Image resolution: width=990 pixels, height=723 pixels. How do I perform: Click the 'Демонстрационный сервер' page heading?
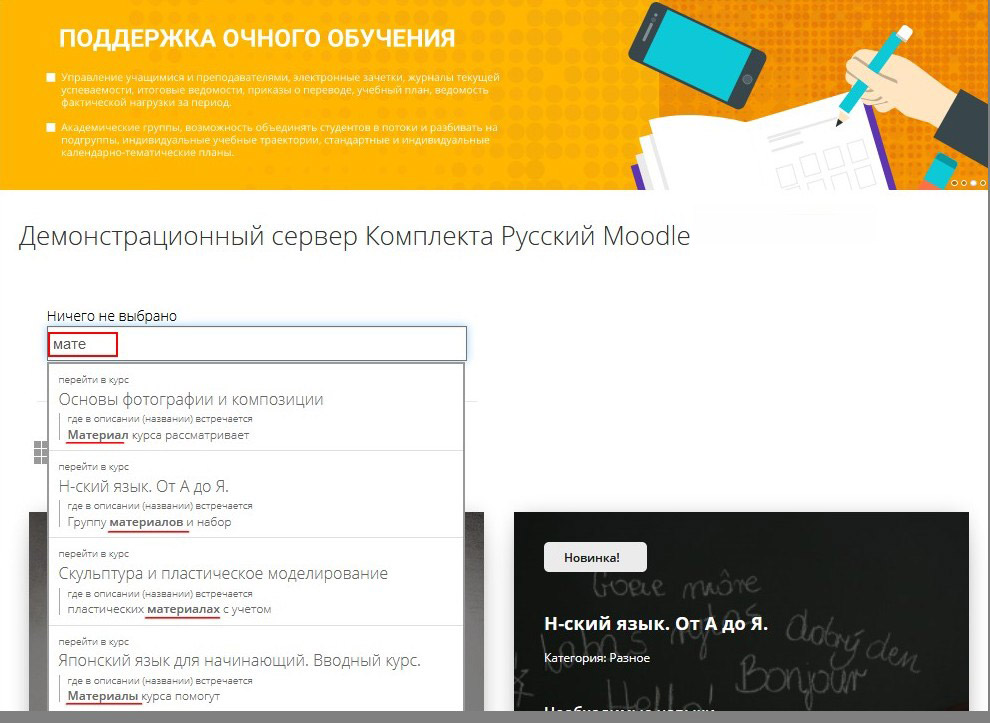tap(354, 237)
